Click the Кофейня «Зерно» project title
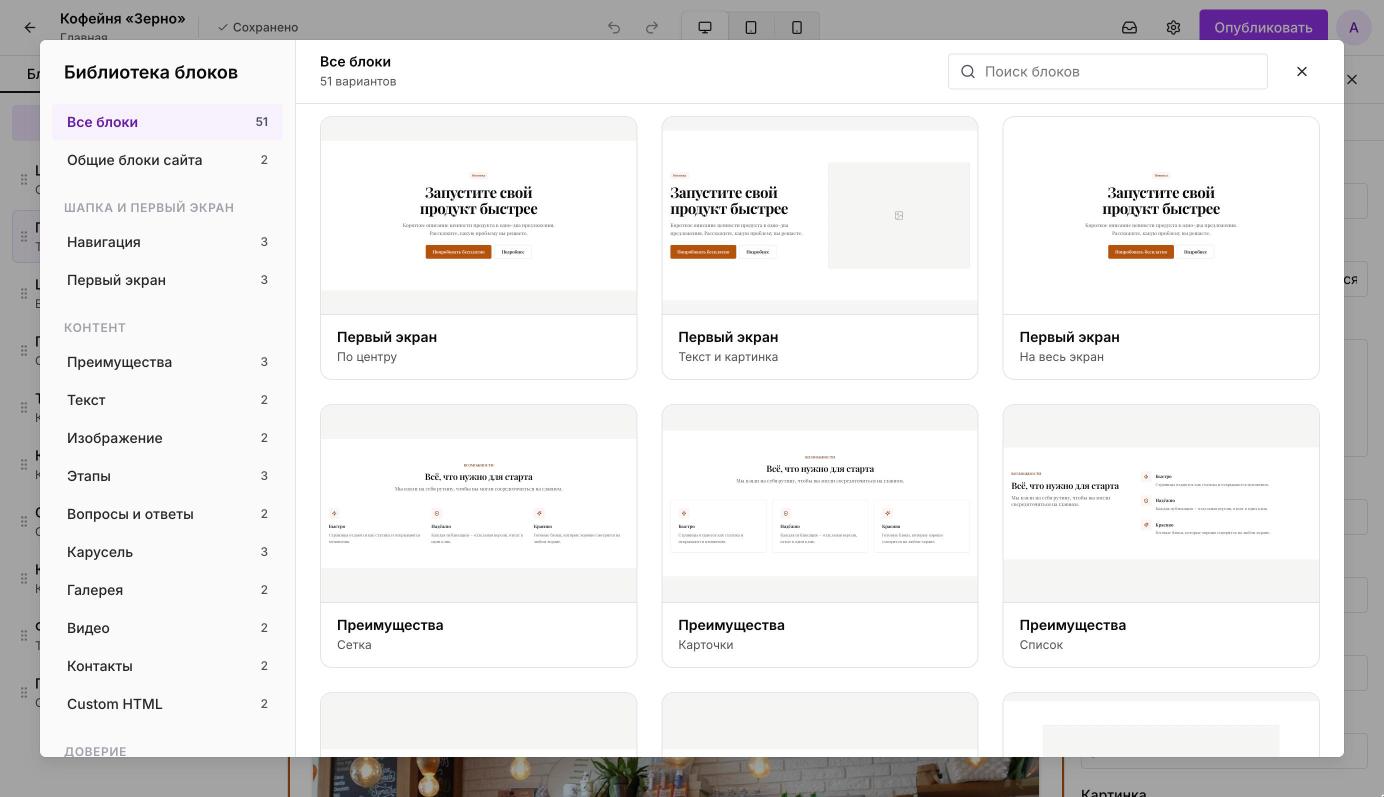This screenshot has height=797, width=1384. (123, 18)
